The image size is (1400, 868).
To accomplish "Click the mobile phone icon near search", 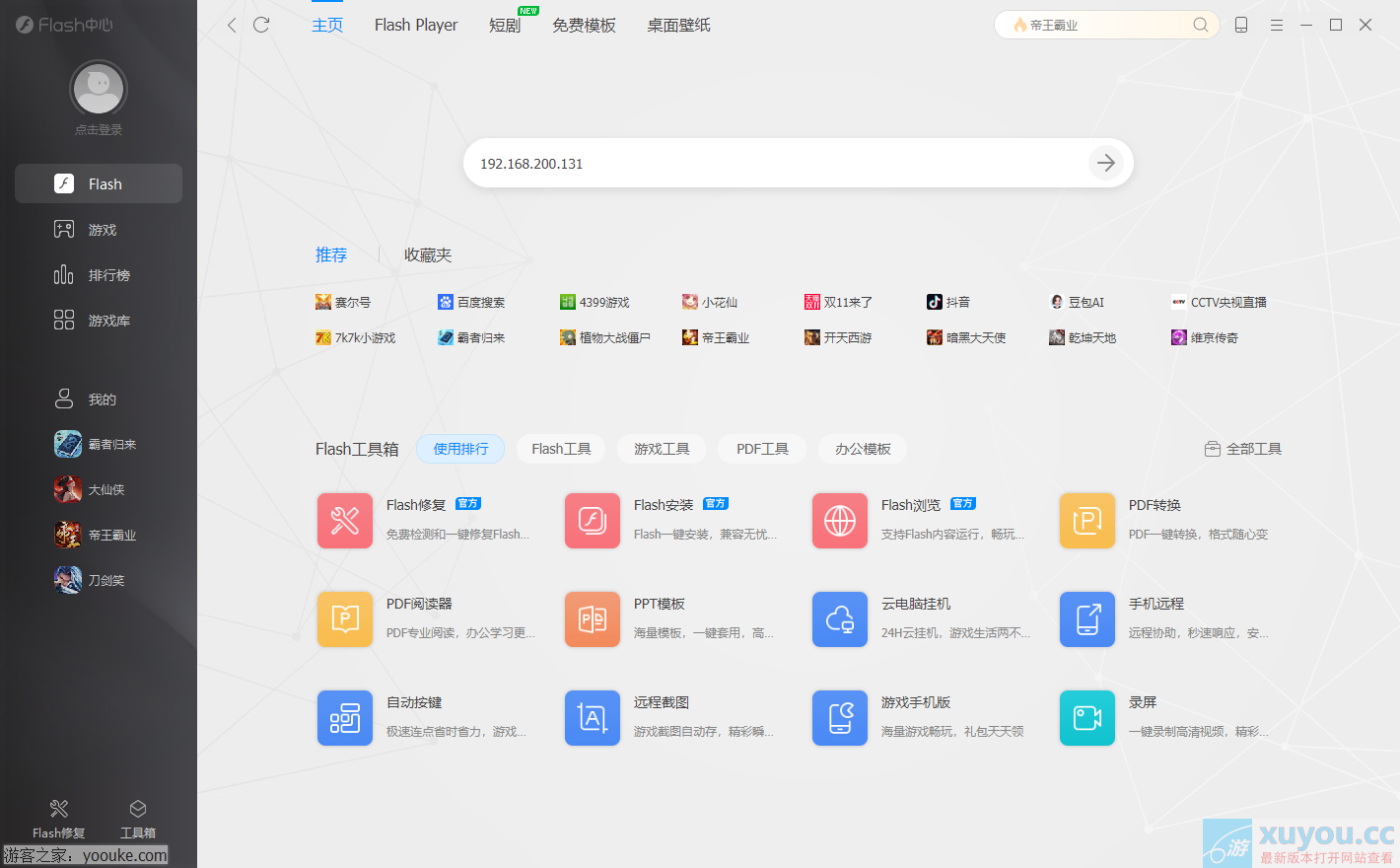I will click(1241, 25).
